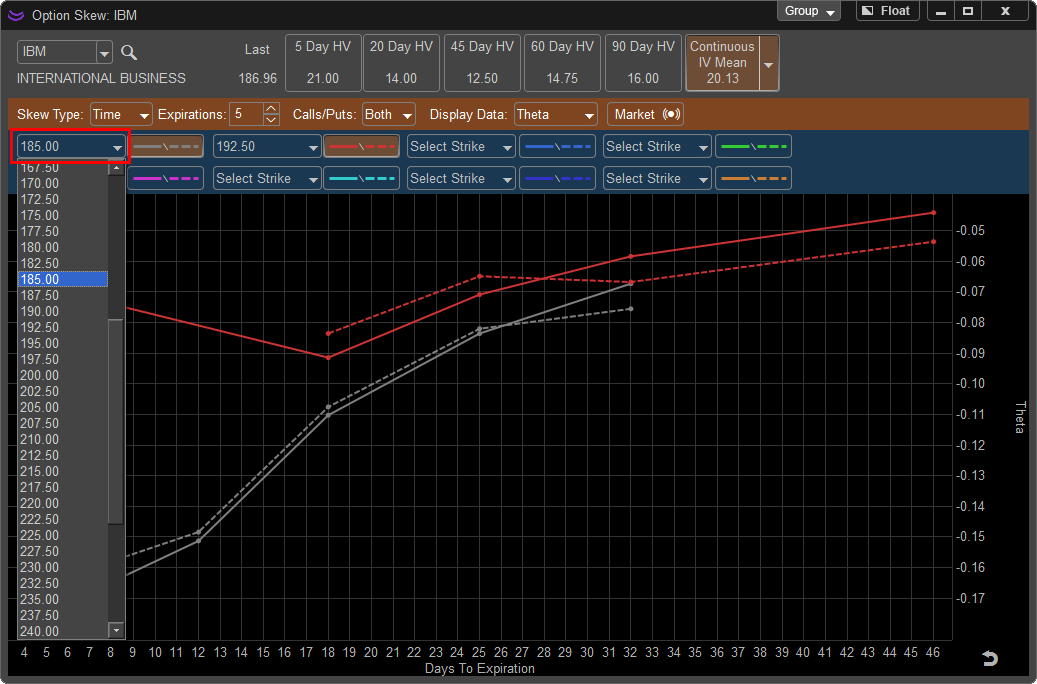Click the green line style swatch

(753, 146)
